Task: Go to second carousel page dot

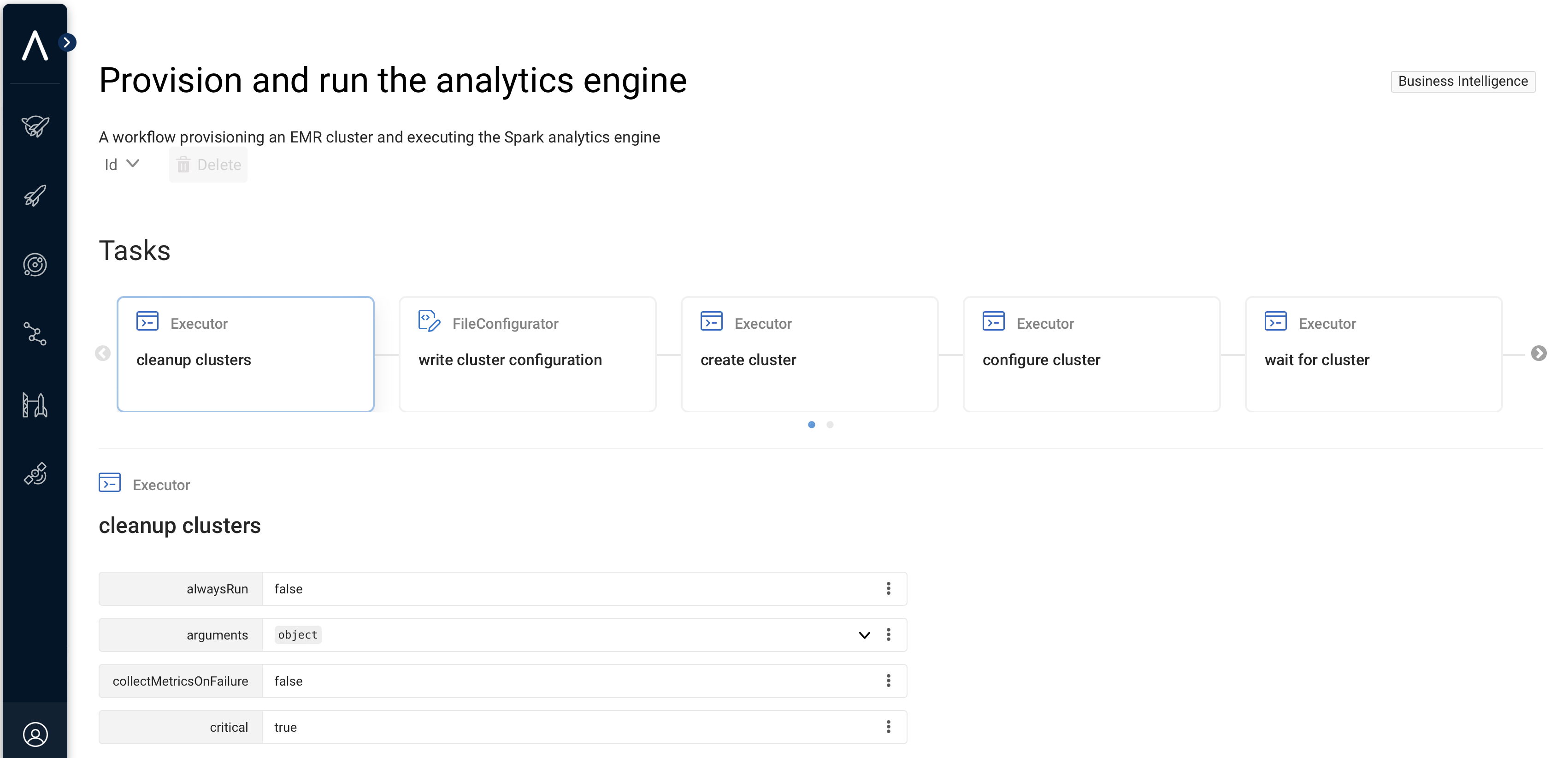Action: point(830,425)
